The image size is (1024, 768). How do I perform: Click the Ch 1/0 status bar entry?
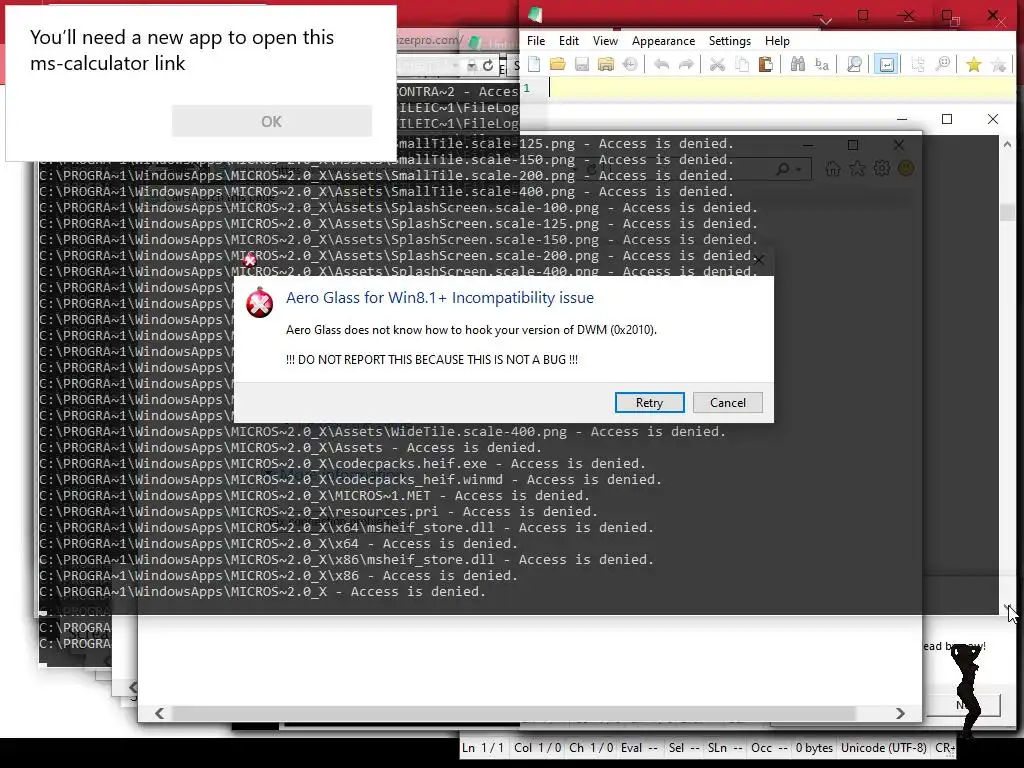coord(591,748)
